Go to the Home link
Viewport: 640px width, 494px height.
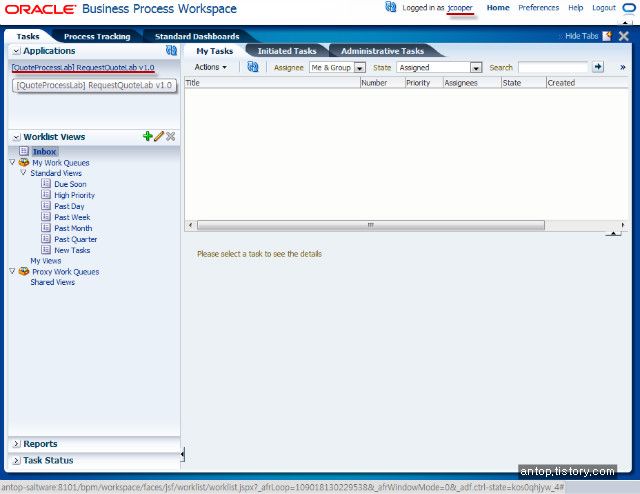tap(498, 8)
